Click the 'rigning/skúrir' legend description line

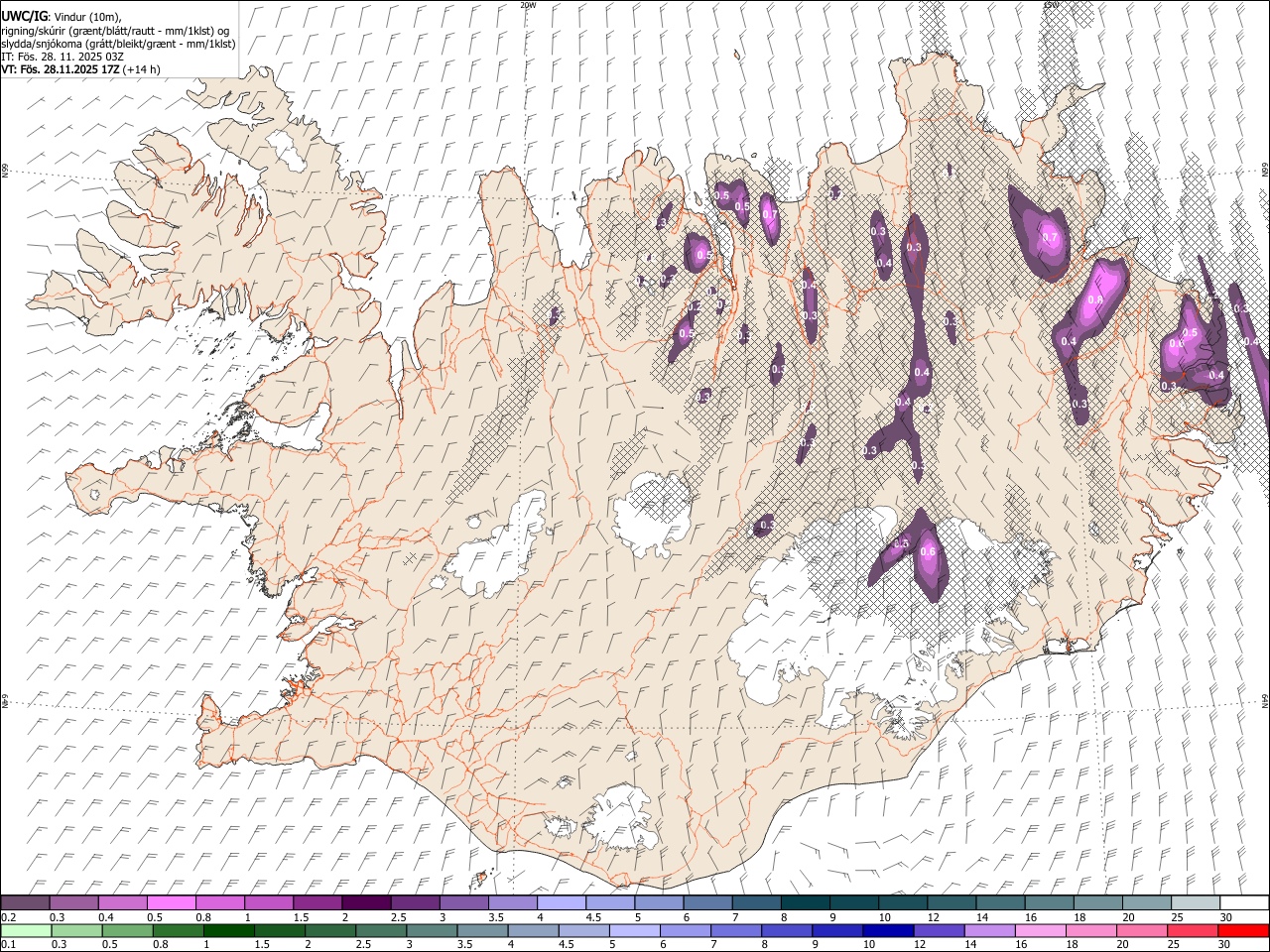coord(115,31)
